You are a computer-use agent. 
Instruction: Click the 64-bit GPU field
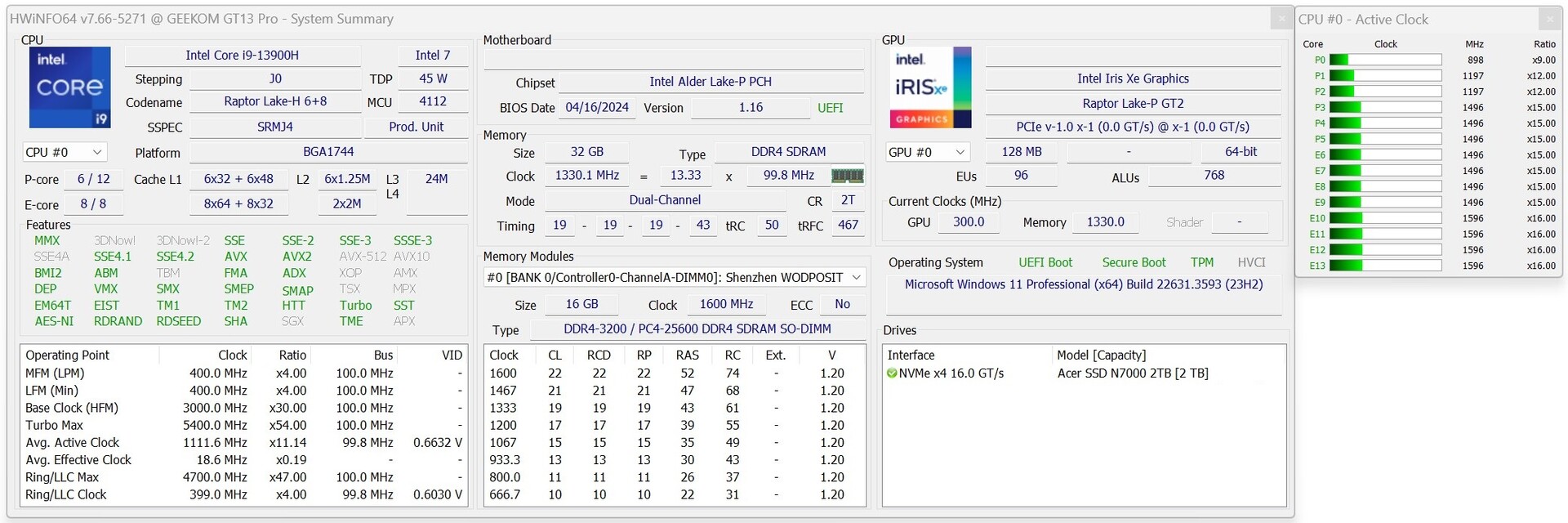(1241, 152)
